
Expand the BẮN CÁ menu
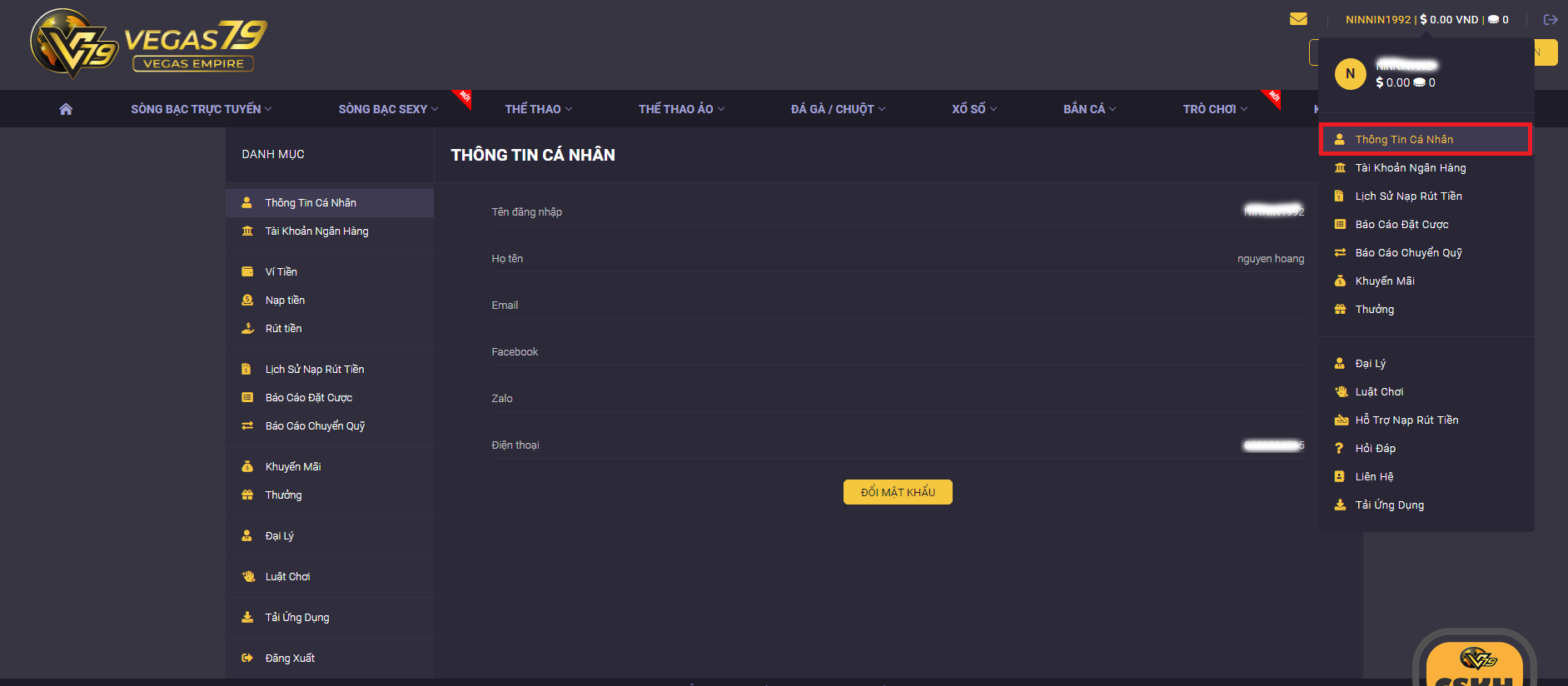point(1089,109)
